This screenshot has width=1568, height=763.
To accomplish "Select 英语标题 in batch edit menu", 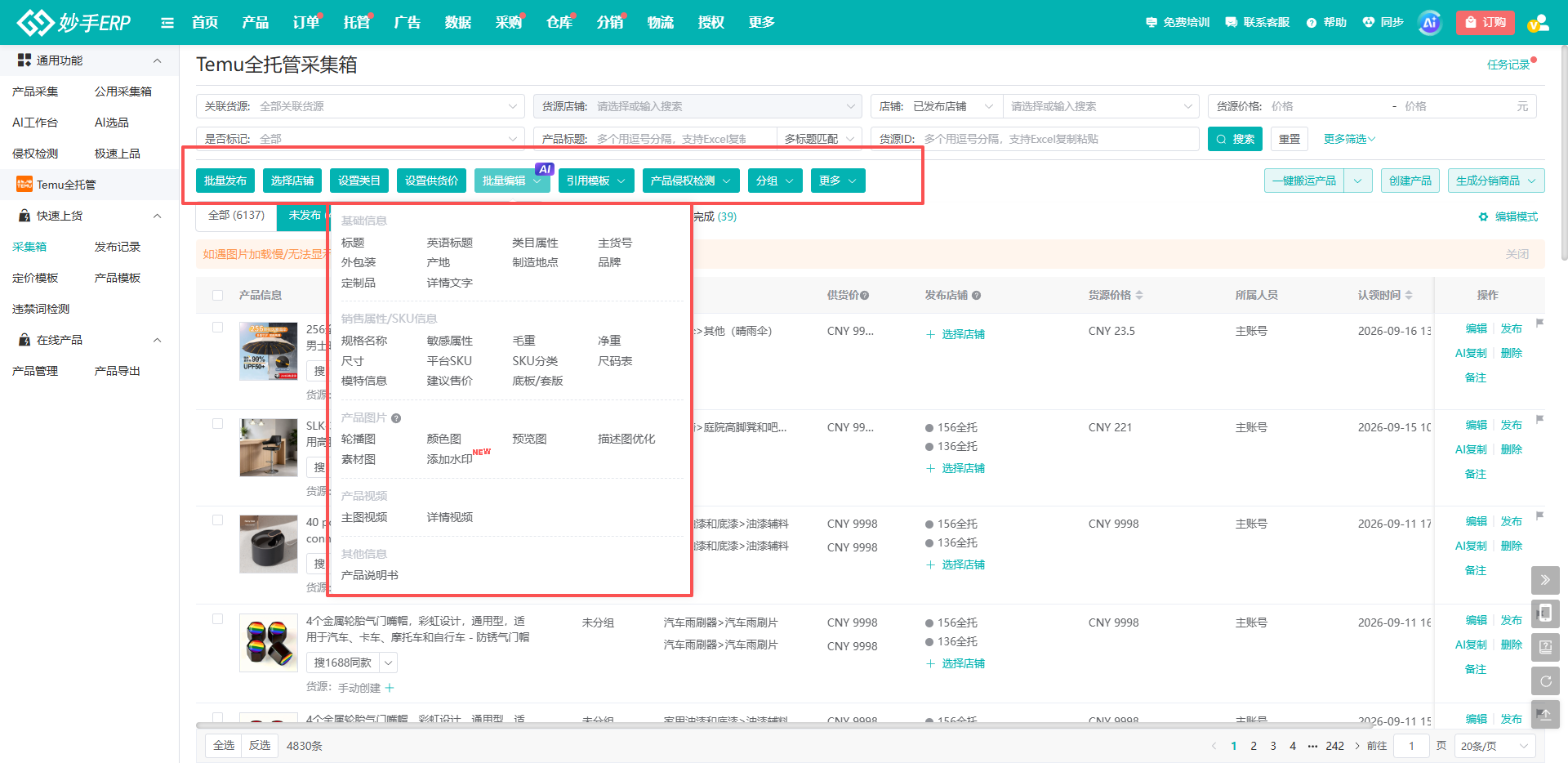I will coord(449,243).
